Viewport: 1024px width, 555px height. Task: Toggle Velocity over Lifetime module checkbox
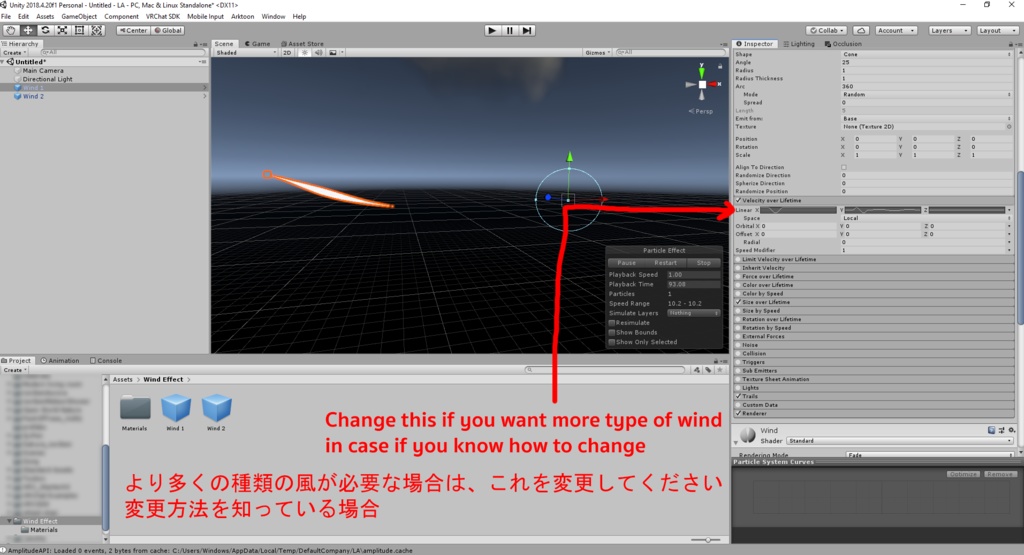point(739,200)
